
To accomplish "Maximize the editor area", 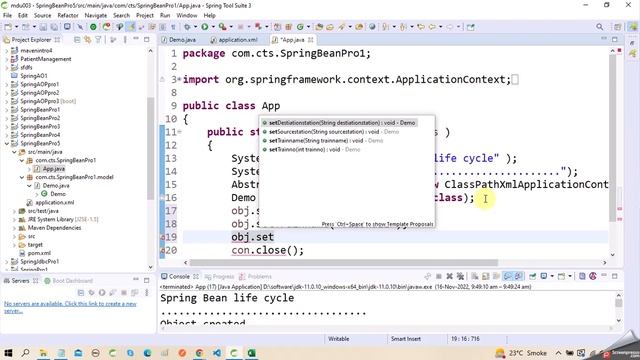I will (x=615, y=40).
